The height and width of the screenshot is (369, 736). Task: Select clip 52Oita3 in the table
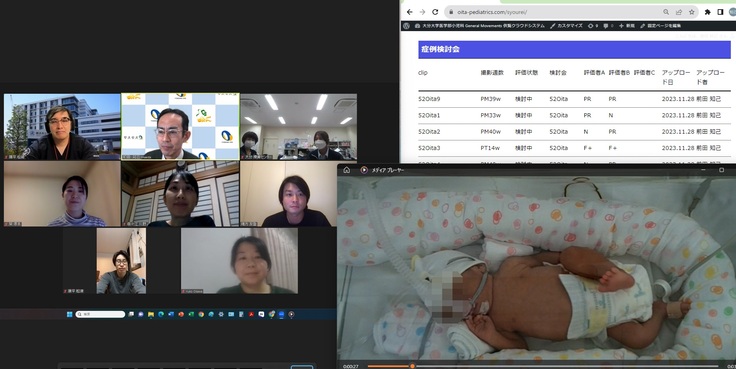click(429, 148)
